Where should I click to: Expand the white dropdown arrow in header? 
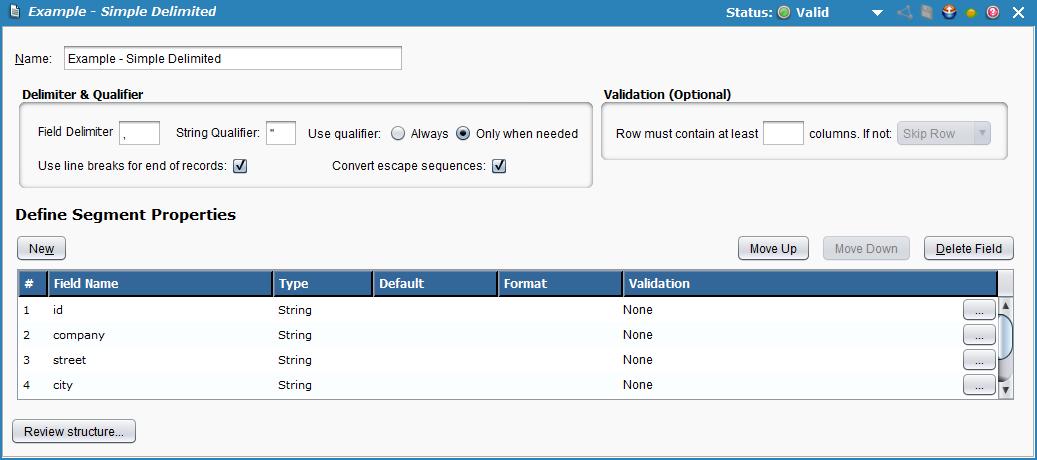[877, 13]
